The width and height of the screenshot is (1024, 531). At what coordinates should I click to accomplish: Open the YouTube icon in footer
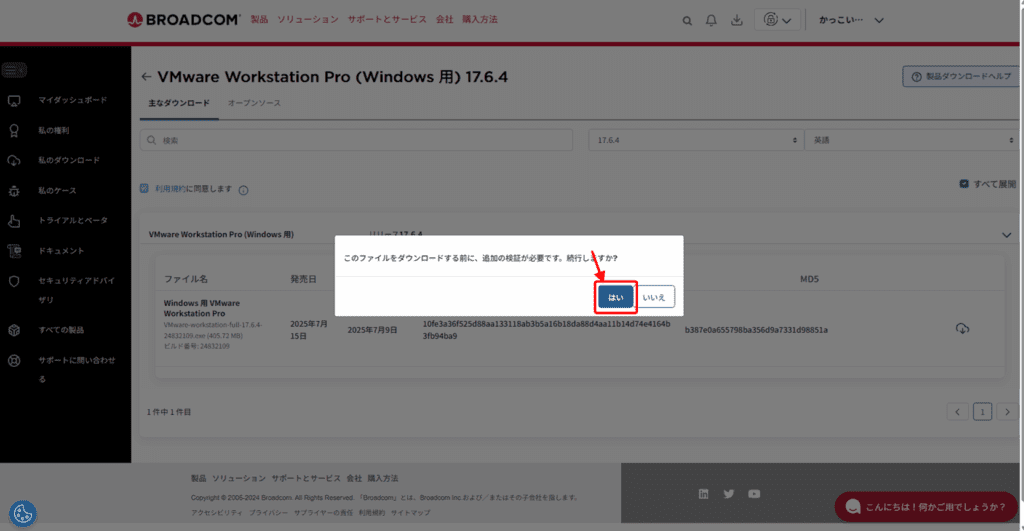pyautogui.click(x=754, y=494)
